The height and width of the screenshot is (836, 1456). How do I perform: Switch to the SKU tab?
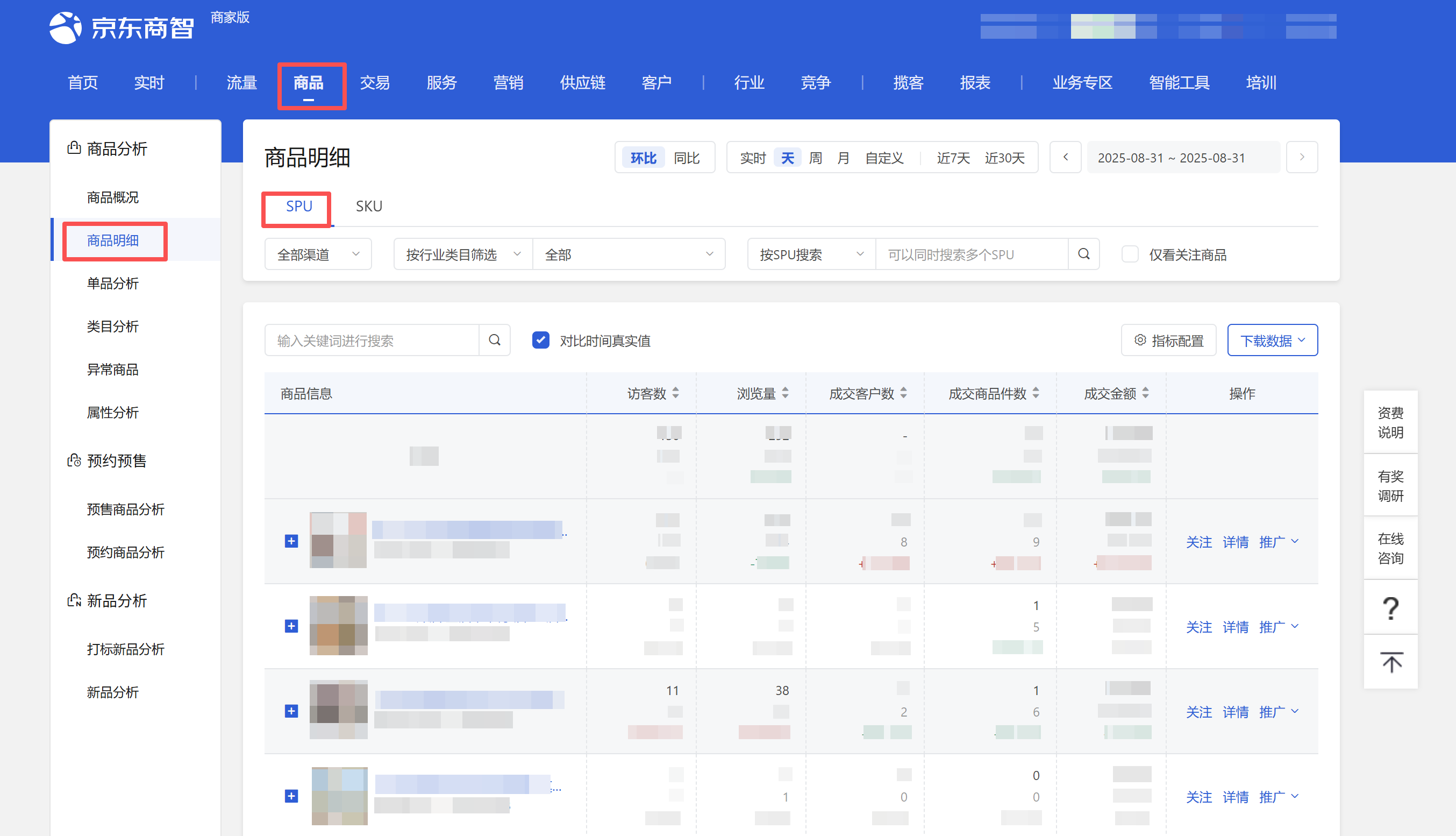(369, 206)
